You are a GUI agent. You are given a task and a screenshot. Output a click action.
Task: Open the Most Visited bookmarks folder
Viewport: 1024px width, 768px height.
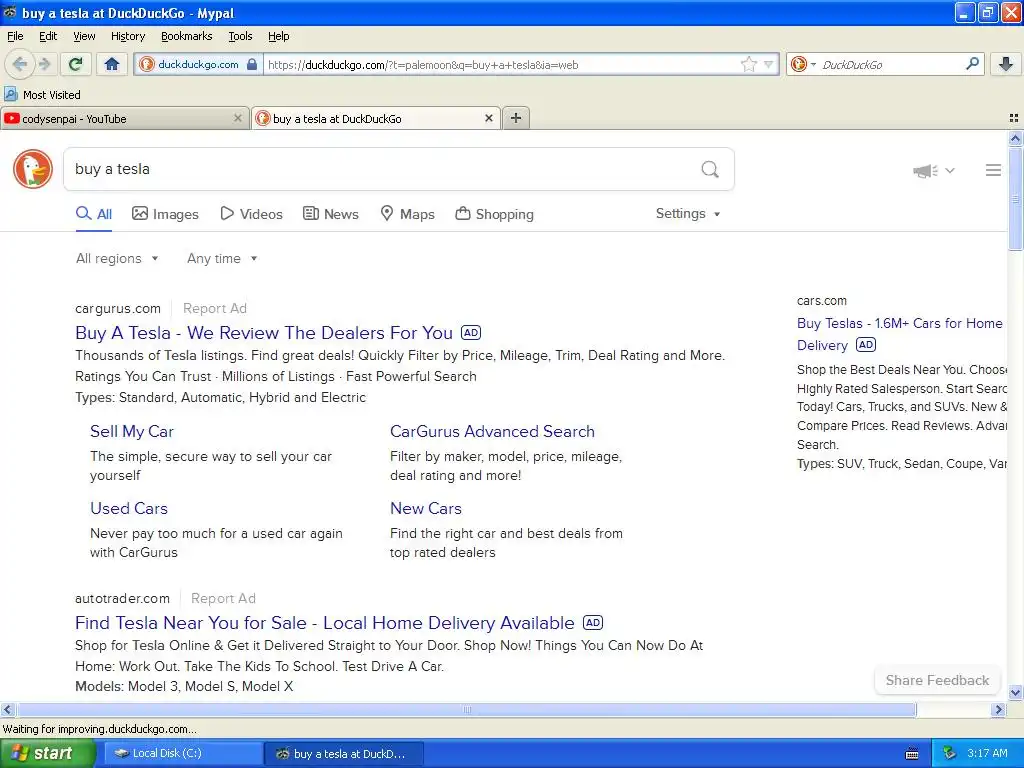(x=43, y=95)
